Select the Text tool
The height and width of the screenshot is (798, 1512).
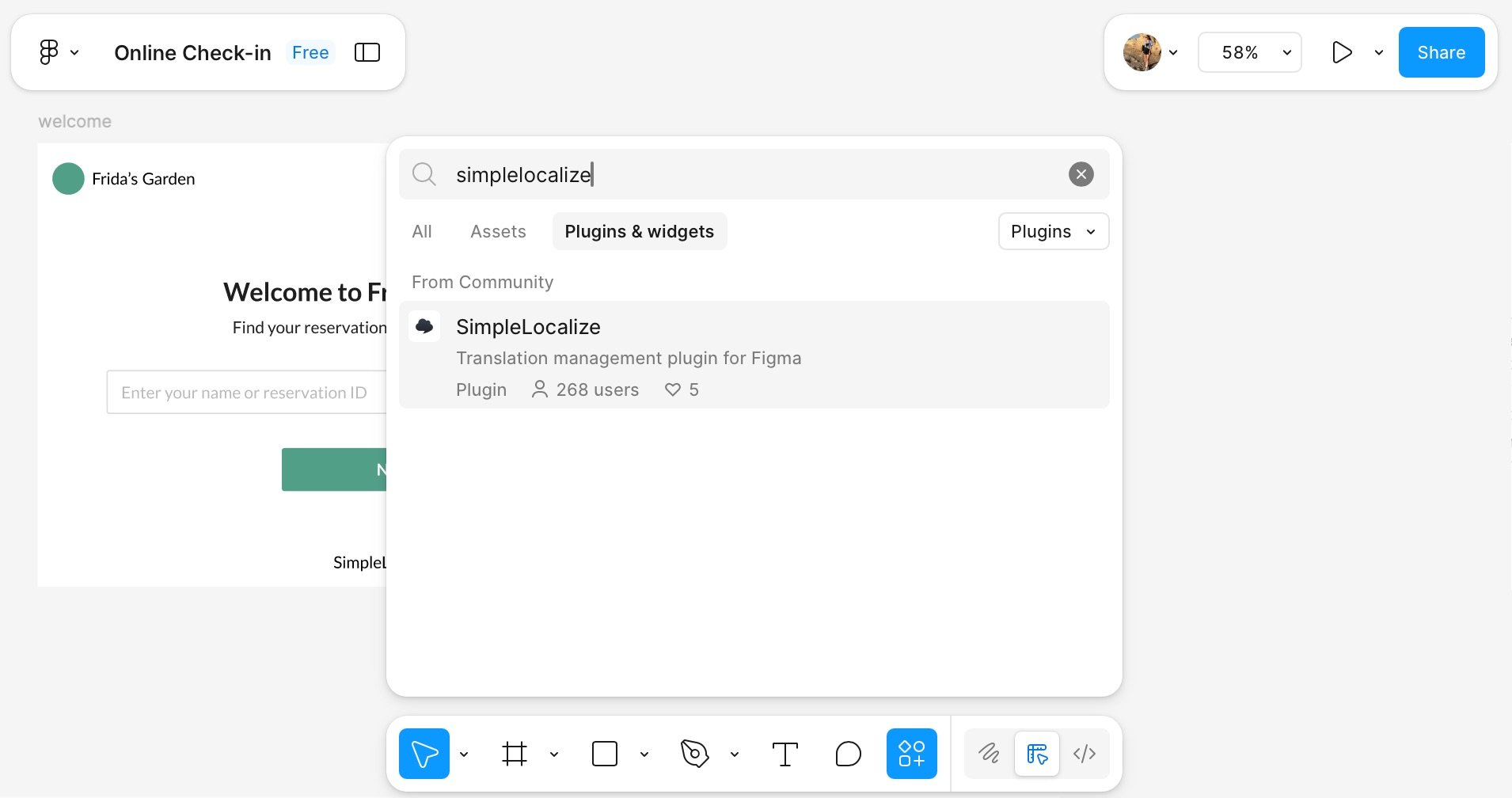click(x=785, y=754)
